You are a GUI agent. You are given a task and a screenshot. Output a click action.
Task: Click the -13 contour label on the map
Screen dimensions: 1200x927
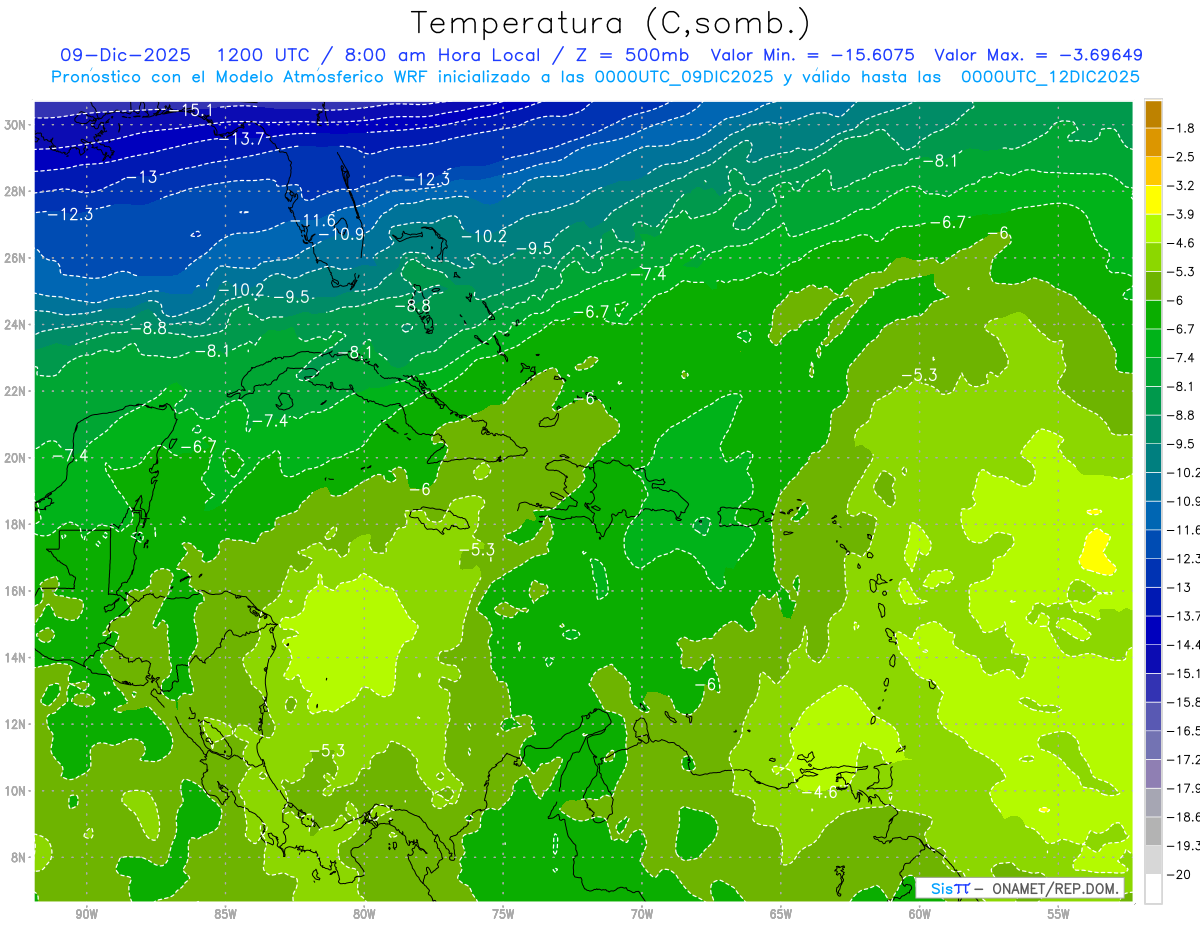[x=142, y=177]
